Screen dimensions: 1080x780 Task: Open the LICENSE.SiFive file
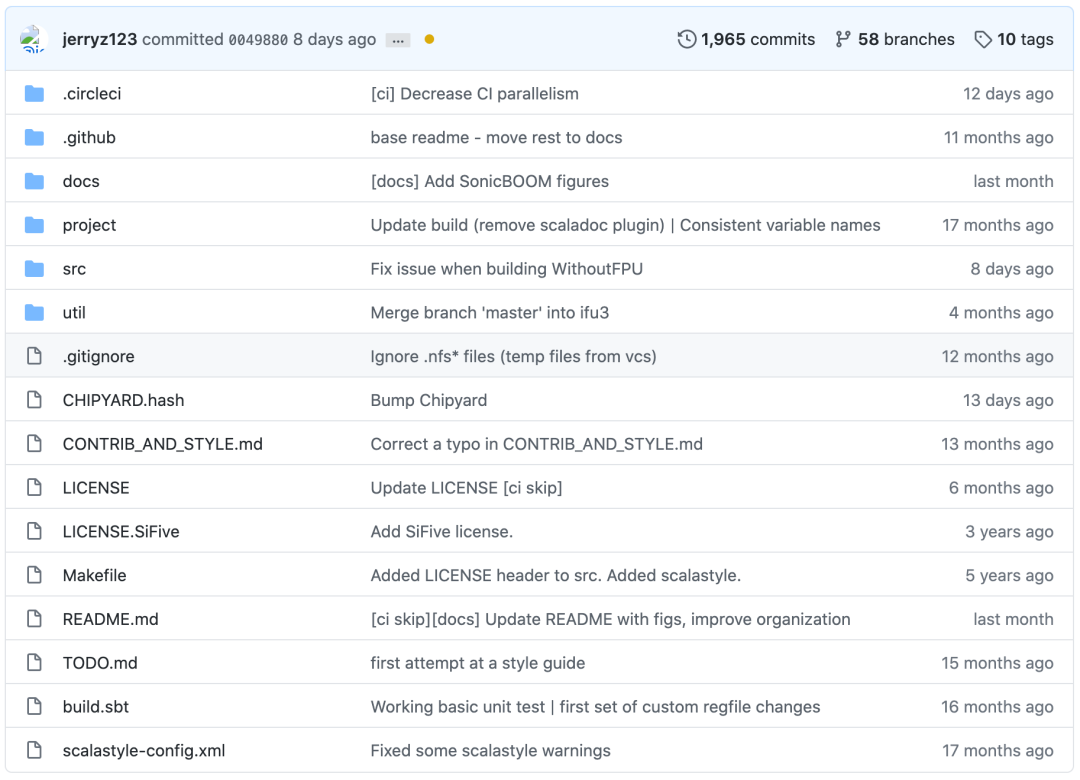(121, 531)
